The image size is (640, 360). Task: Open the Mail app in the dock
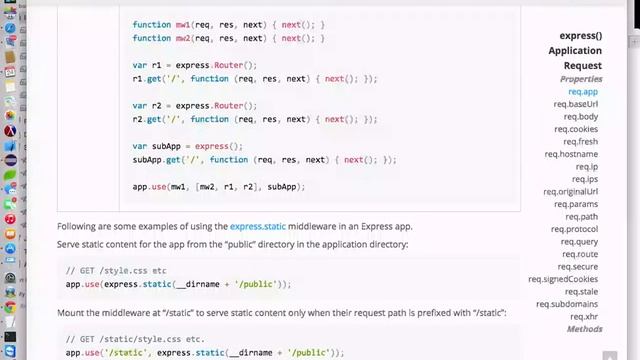click(x=10, y=42)
